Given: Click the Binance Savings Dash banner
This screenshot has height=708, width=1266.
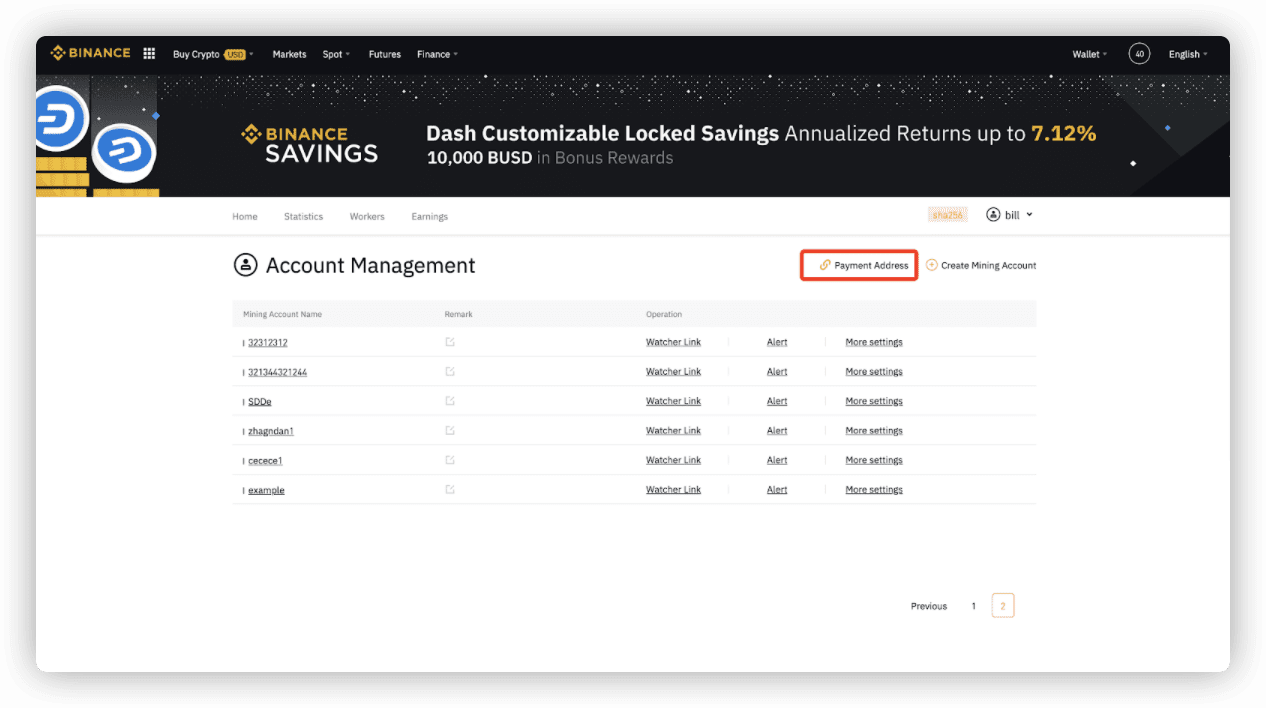Looking at the screenshot, I should (633, 135).
